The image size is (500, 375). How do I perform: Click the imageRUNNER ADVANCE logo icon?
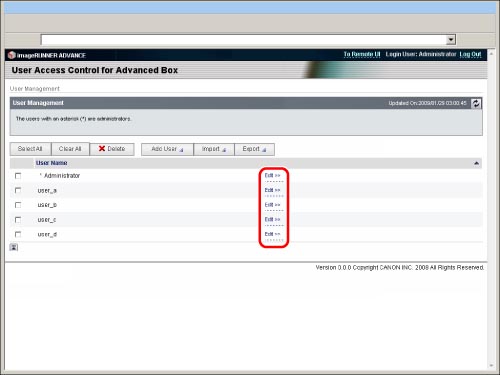(12, 55)
